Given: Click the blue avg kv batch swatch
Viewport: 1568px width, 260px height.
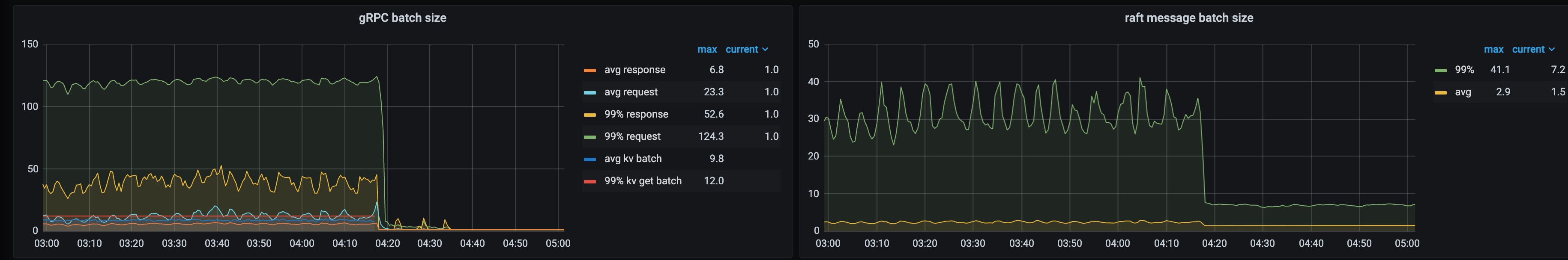Looking at the screenshot, I should [x=589, y=159].
